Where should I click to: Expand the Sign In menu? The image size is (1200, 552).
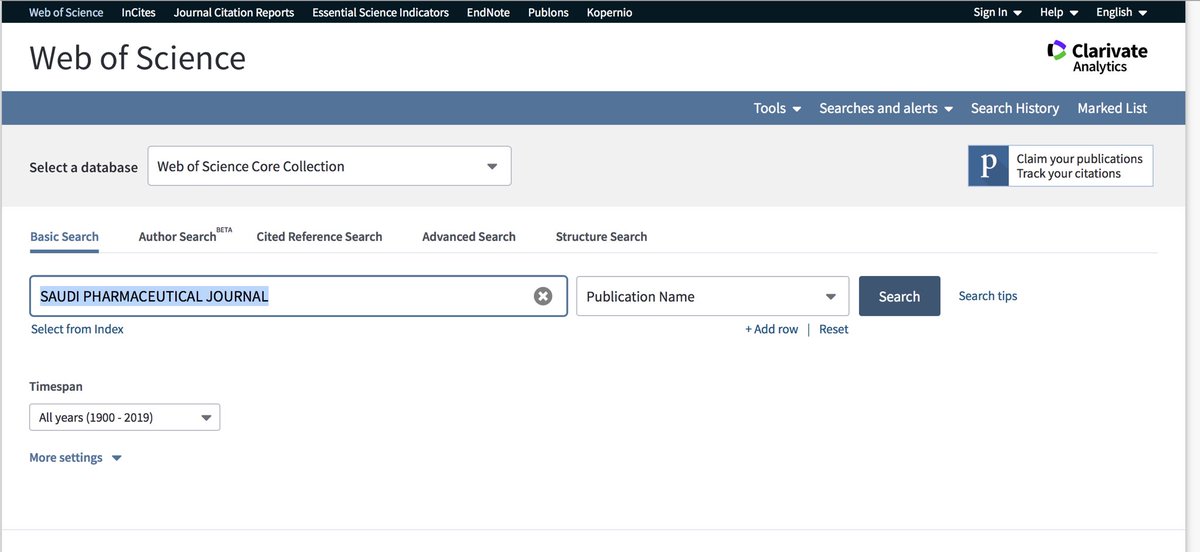point(998,12)
